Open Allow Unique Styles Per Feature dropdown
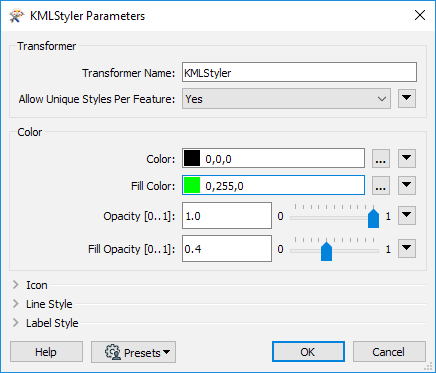 tap(286, 99)
